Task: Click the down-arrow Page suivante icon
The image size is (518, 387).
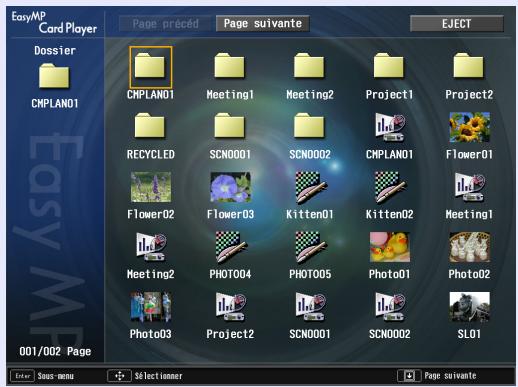Action: 409,376
